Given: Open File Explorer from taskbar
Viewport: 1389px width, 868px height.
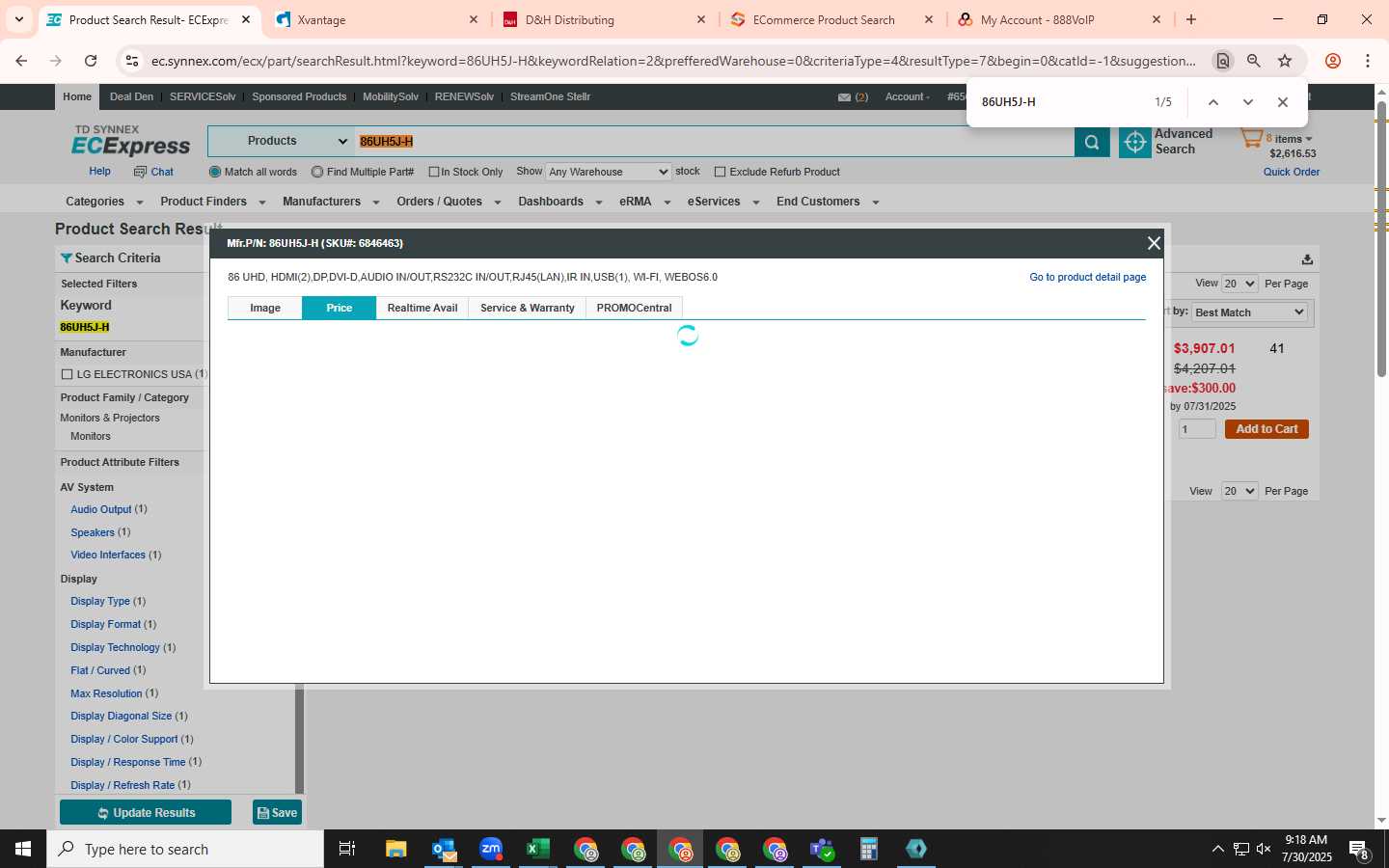Looking at the screenshot, I should pos(396,849).
